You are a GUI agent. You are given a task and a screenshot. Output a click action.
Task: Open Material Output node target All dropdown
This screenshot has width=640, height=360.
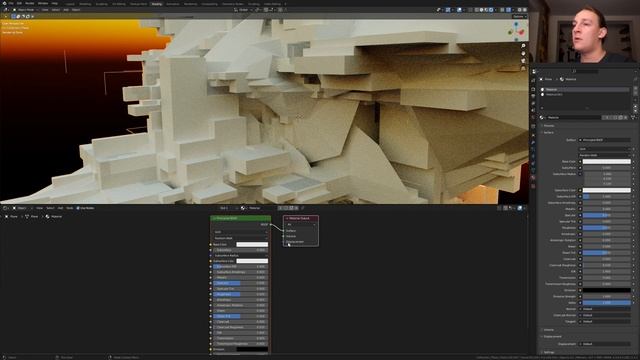[x=301, y=224]
